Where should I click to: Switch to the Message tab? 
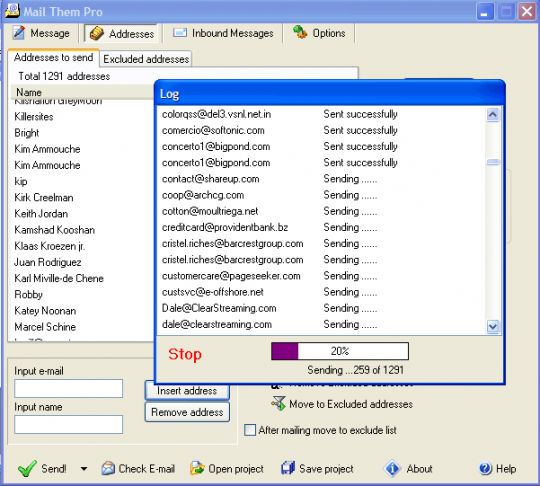tap(41, 33)
